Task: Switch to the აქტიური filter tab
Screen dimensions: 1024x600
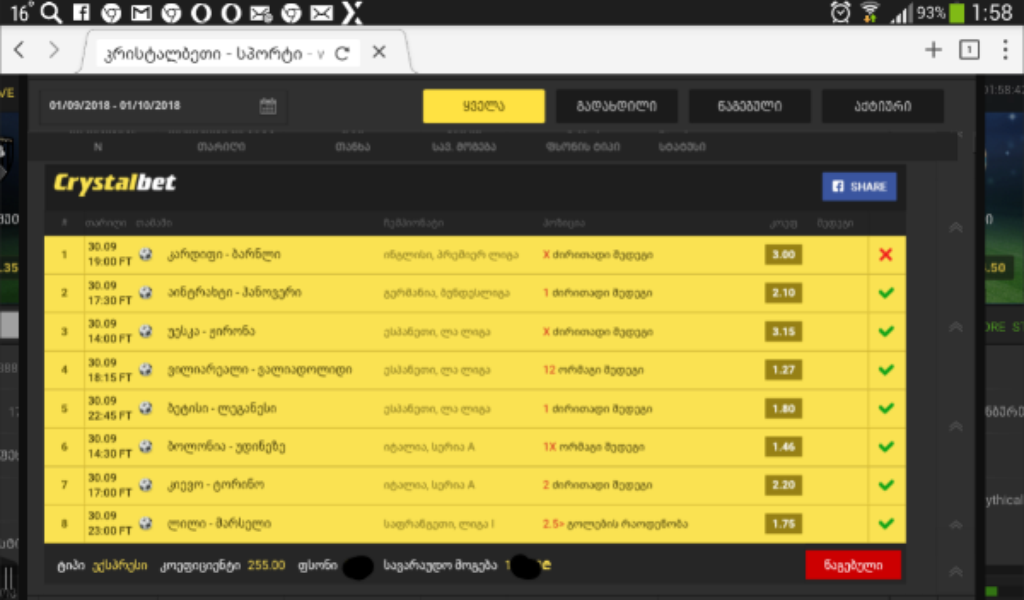Action: point(882,106)
